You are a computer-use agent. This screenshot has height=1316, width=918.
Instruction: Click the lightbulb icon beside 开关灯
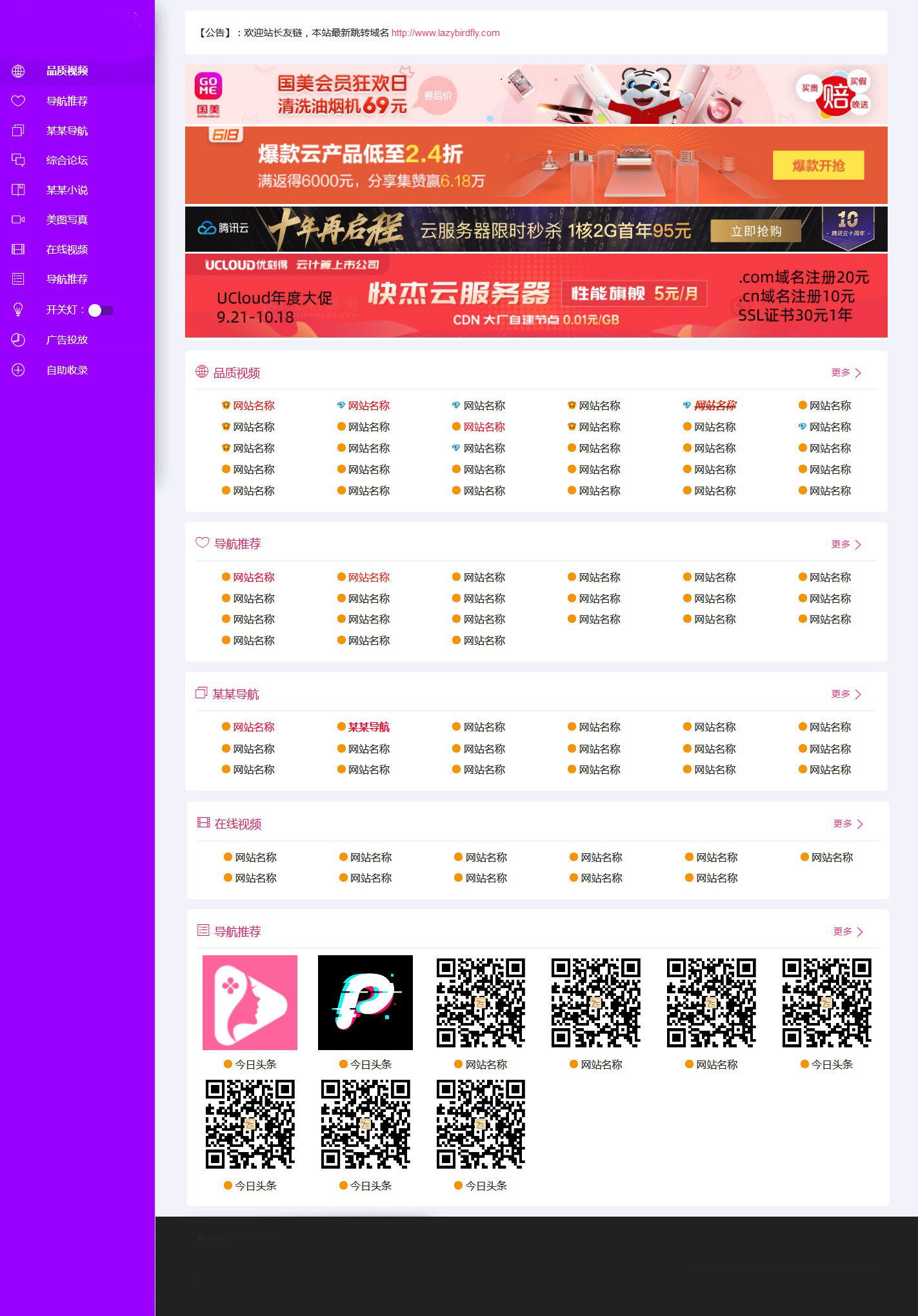[18, 310]
